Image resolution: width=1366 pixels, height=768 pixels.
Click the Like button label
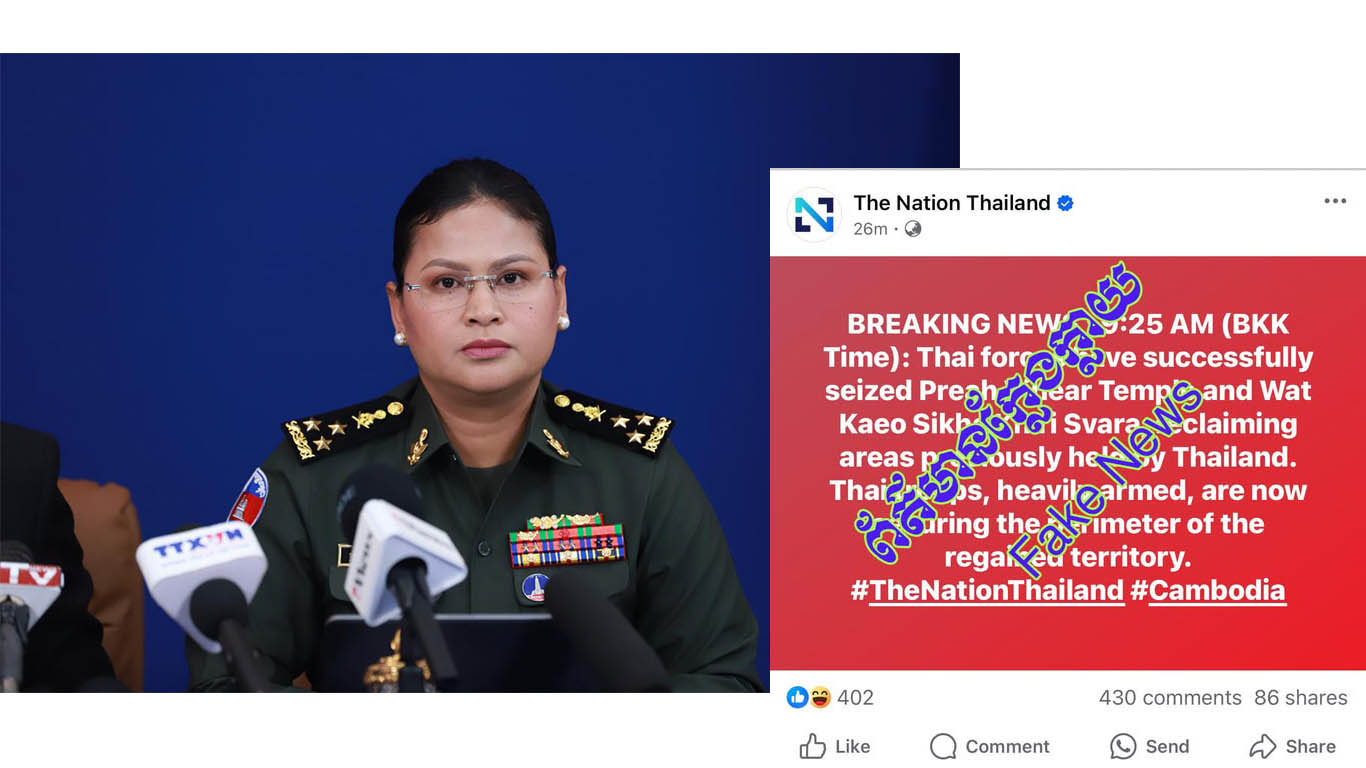[852, 746]
